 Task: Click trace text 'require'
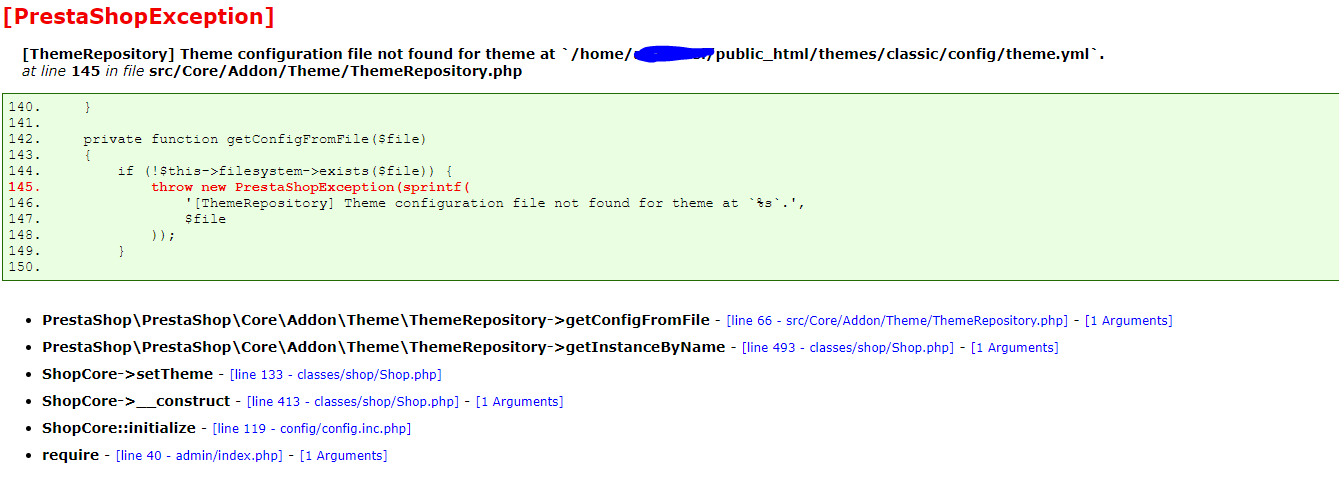coord(70,455)
